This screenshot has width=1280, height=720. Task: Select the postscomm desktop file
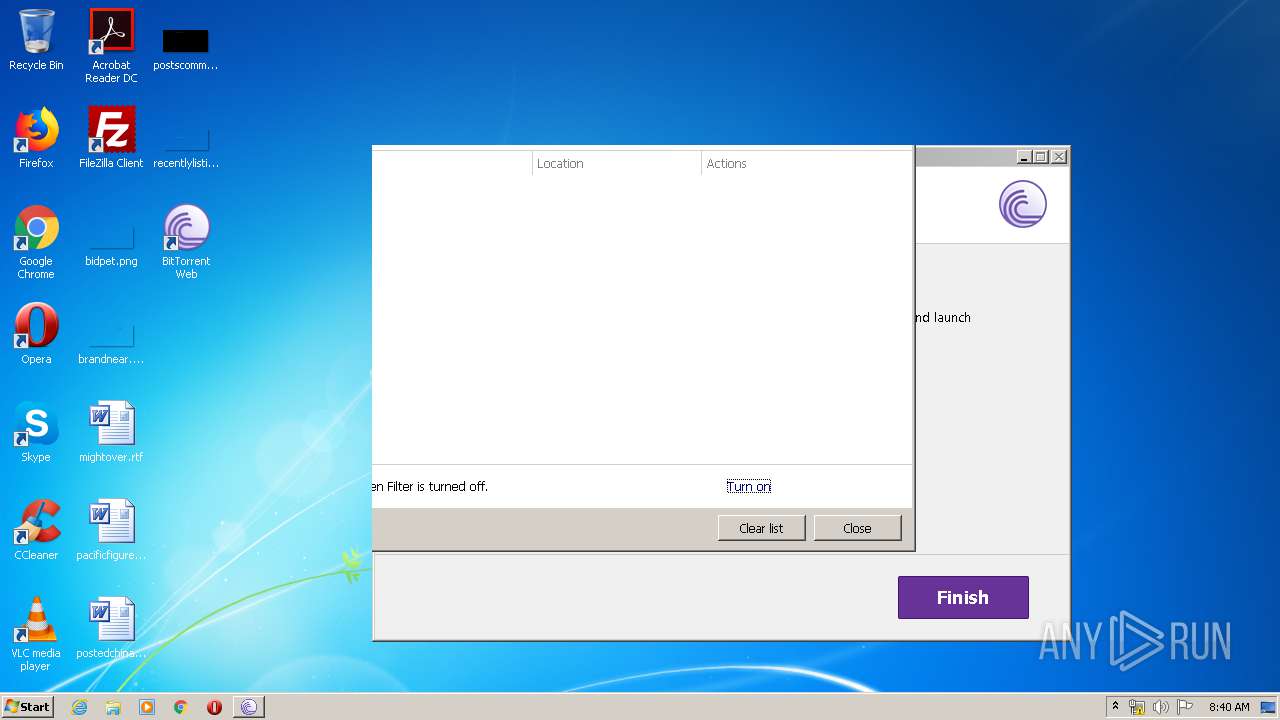(185, 50)
